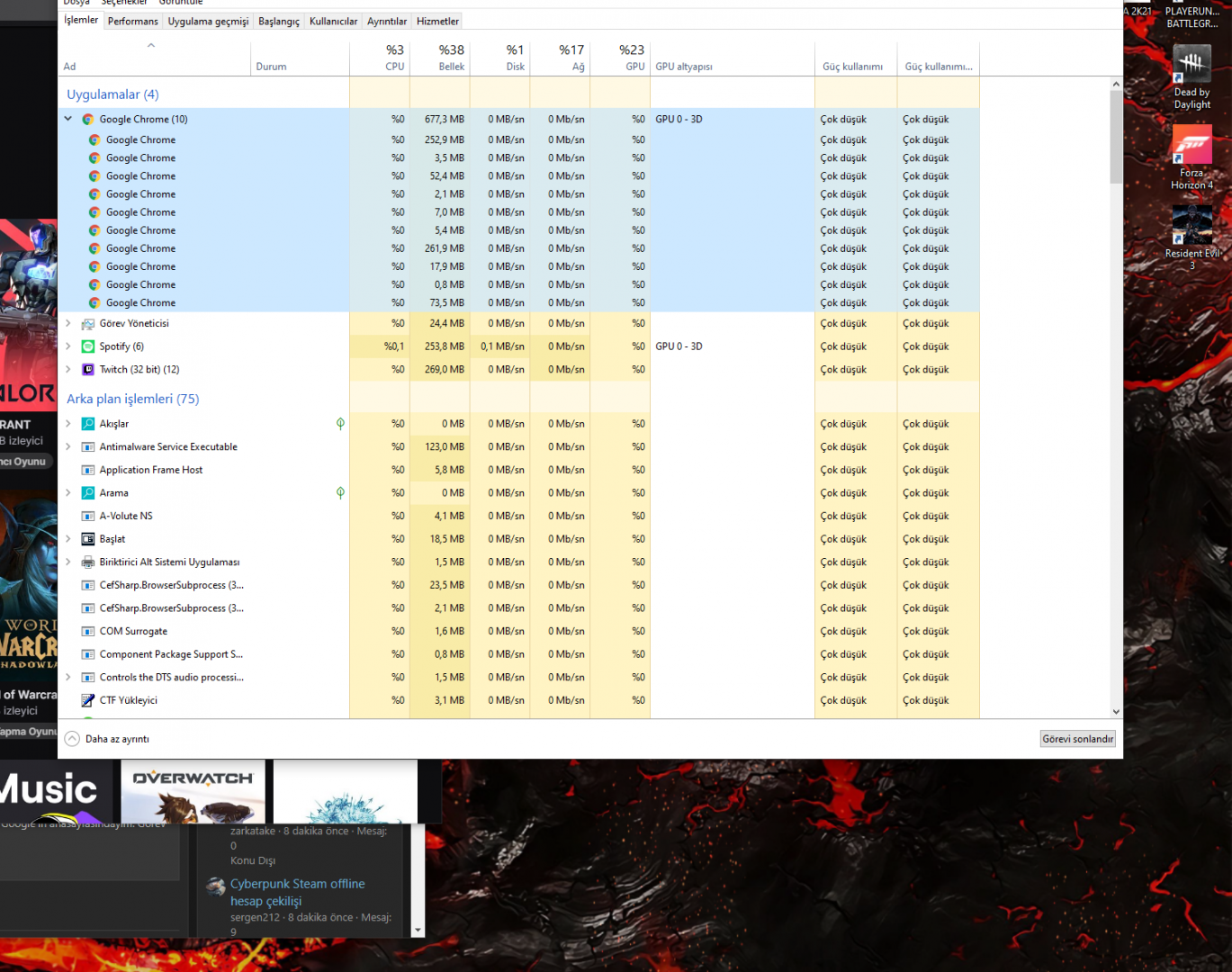This screenshot has height=972, width=1232.
Task: Click the Twitch process icon
Action: 88,370
